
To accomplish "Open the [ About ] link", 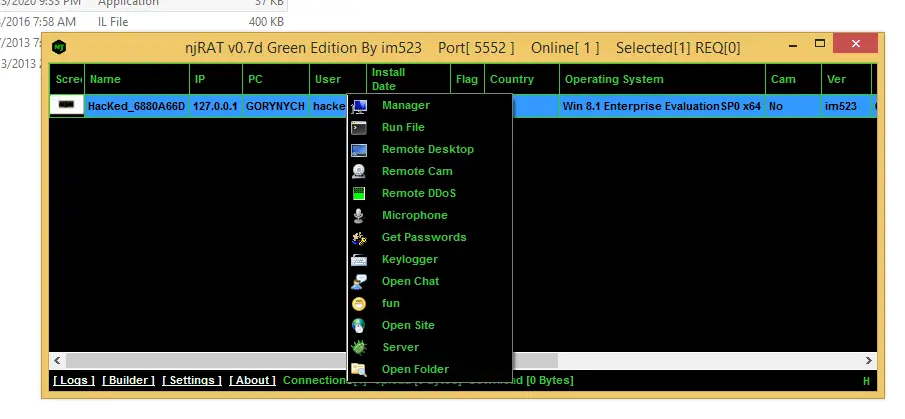I will (x=252, y=380).
